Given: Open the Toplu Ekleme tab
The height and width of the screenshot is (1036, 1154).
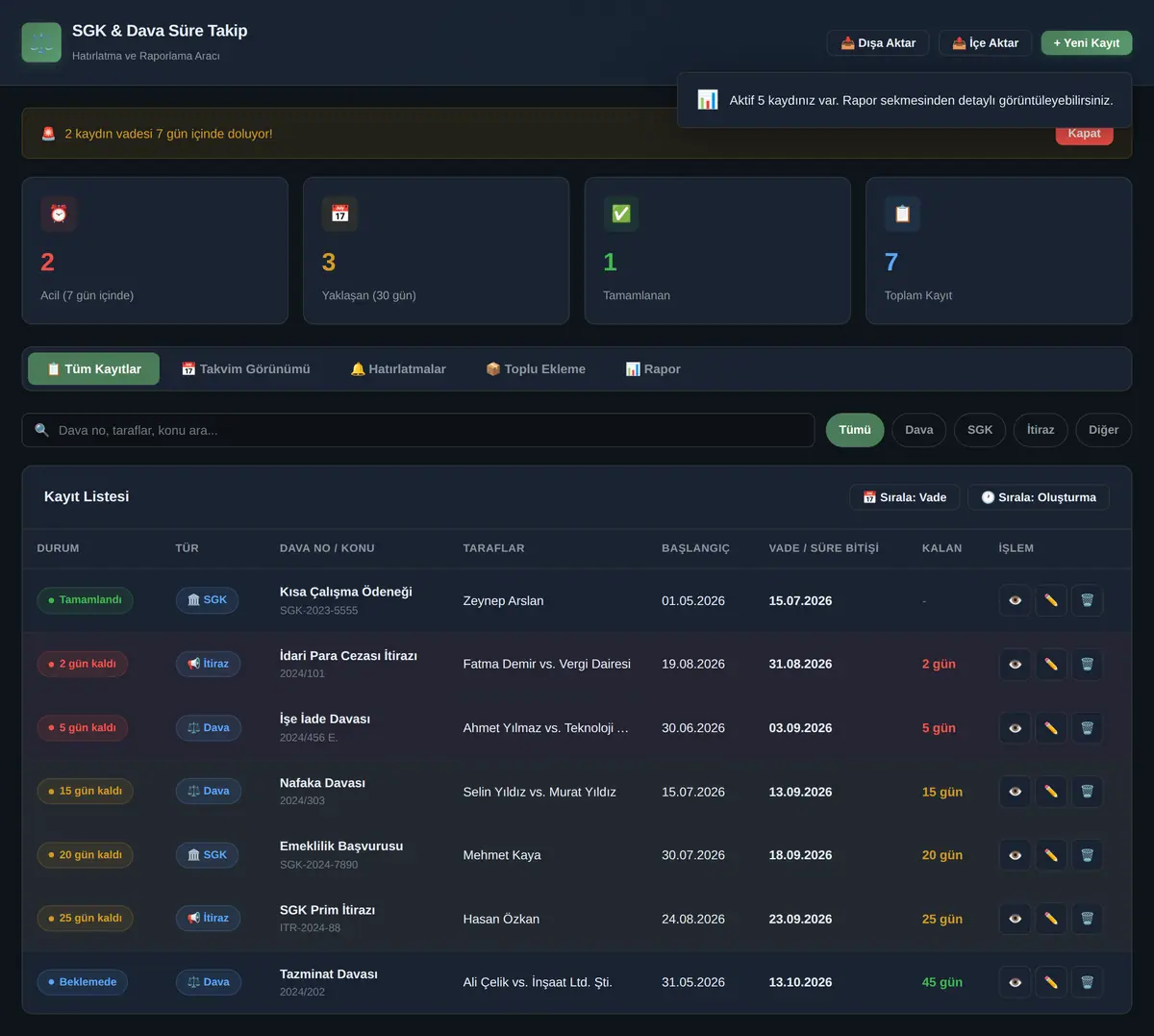Looking at the screenshot, I should (536, 369).
